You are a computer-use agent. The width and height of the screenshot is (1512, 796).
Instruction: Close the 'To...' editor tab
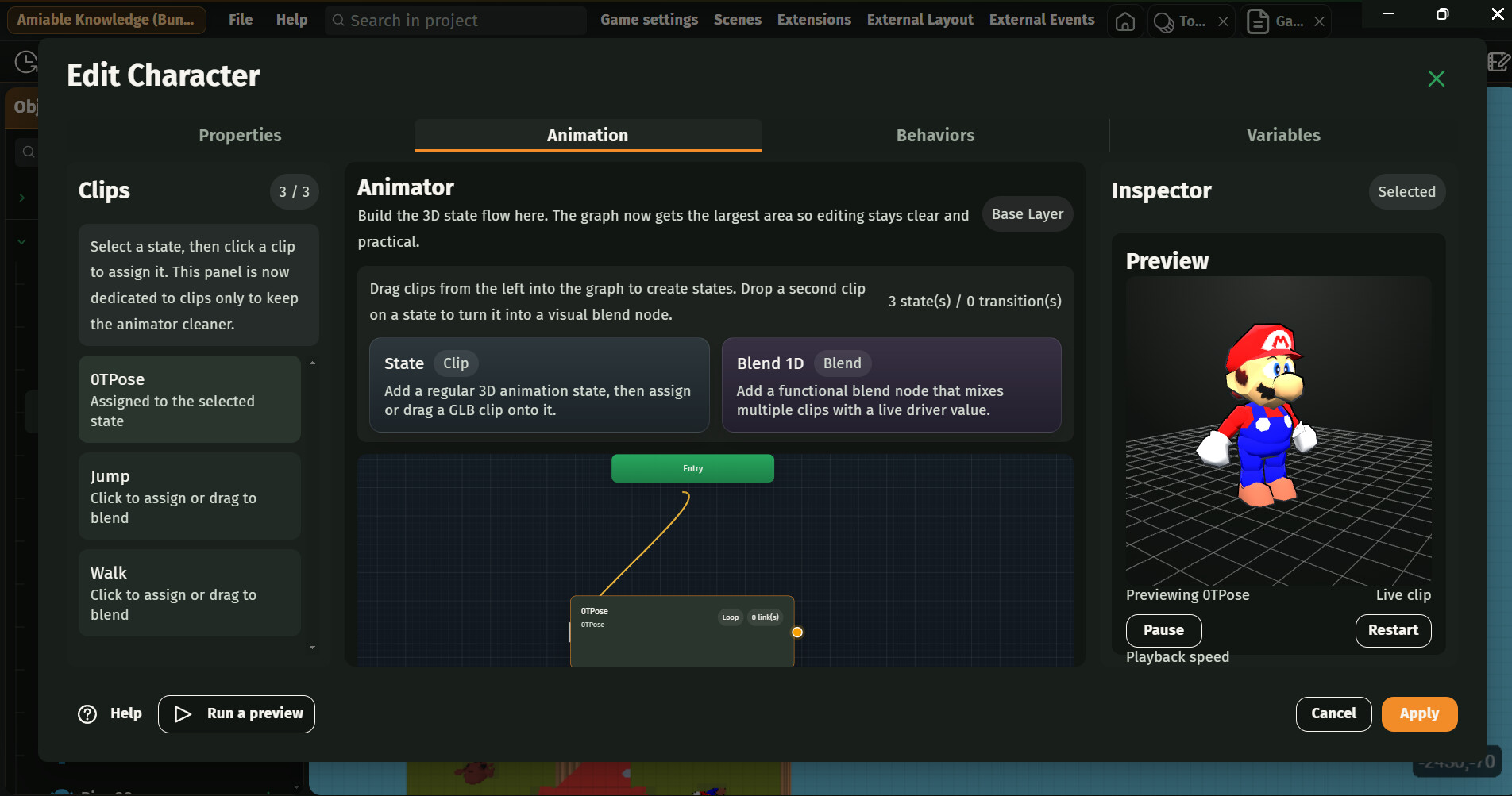coord(1223,21)
